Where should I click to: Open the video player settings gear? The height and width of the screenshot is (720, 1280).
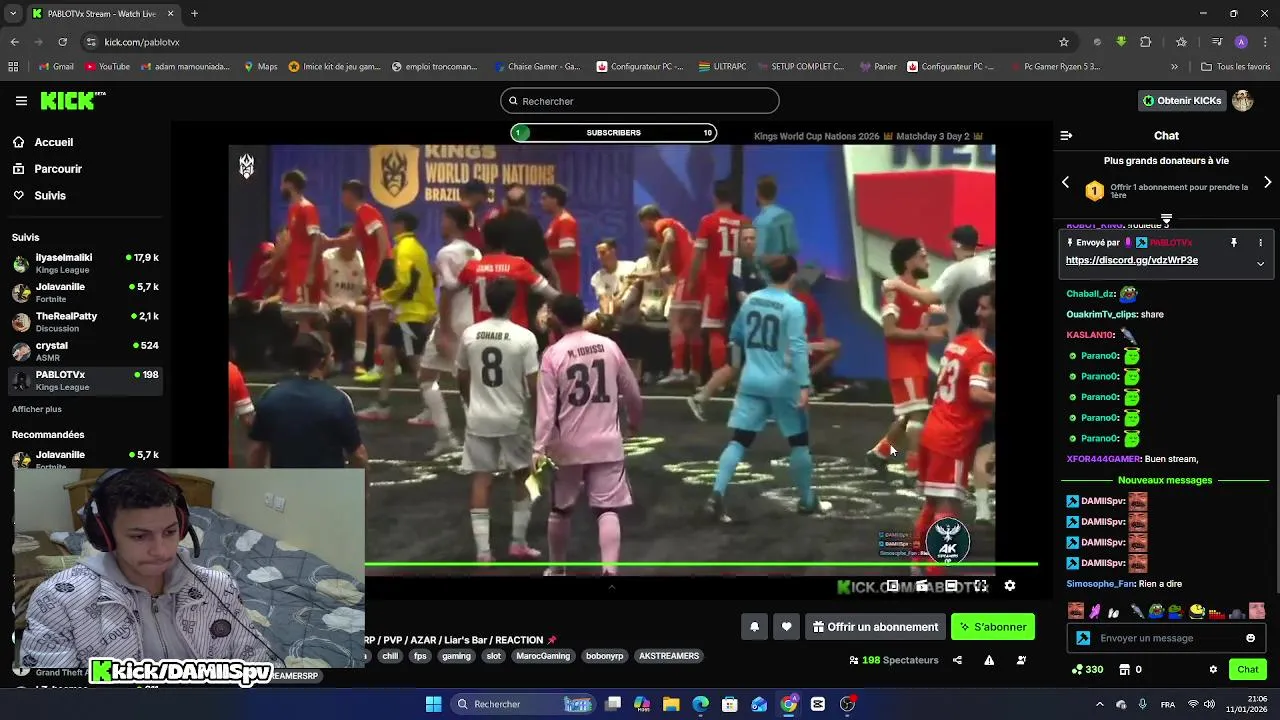[x=1010, y=586]
